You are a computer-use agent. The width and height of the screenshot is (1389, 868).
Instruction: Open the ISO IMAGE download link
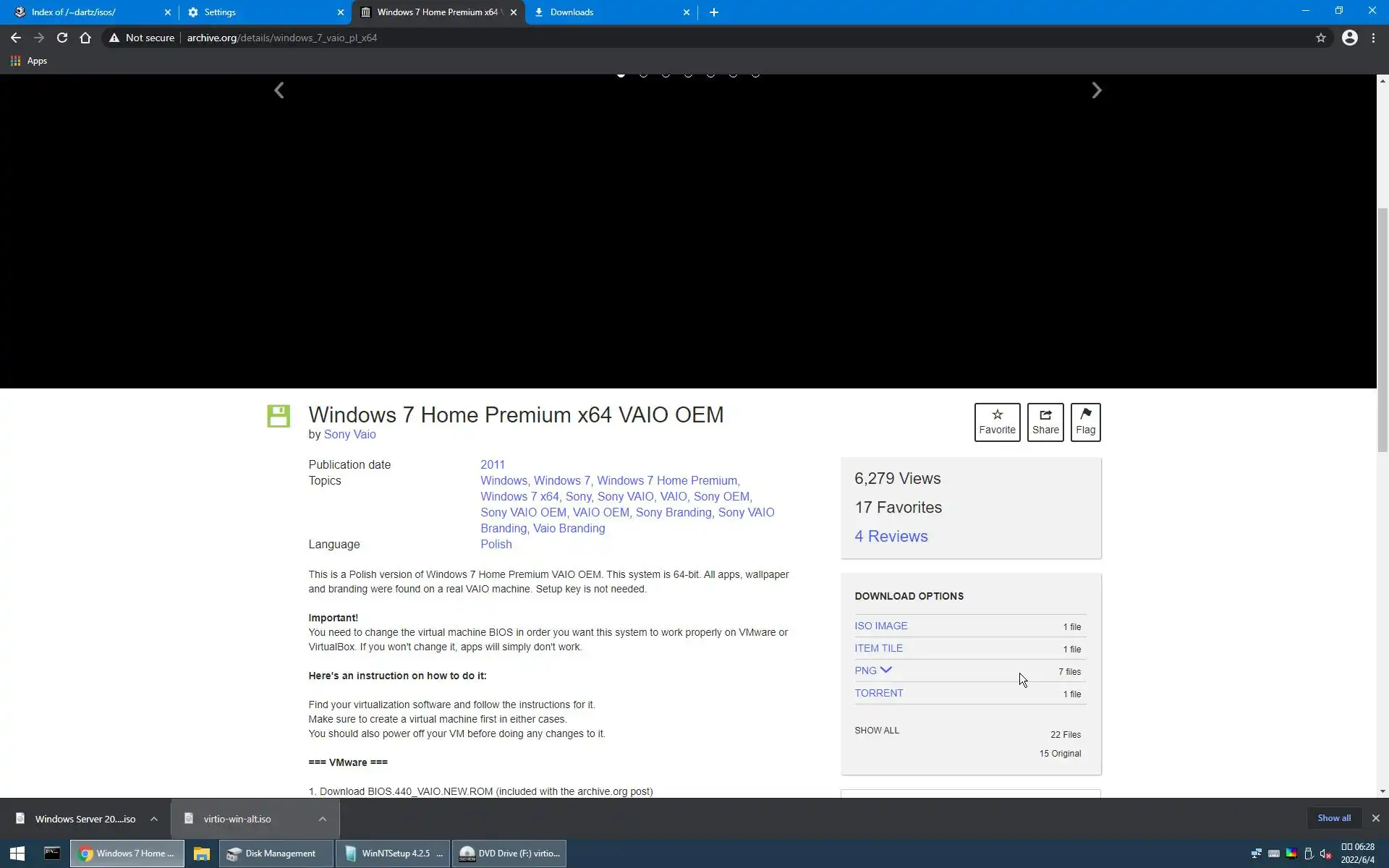point(880,626)
